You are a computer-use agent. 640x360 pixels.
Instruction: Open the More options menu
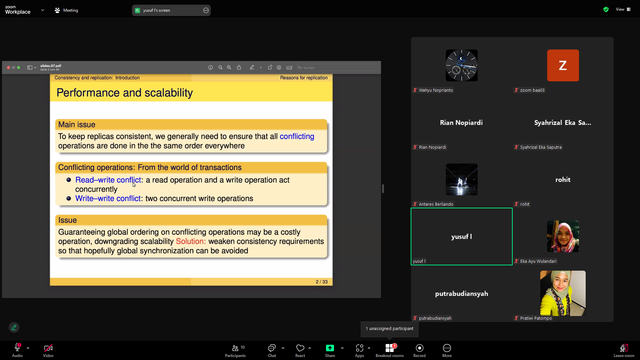[447, 350]
